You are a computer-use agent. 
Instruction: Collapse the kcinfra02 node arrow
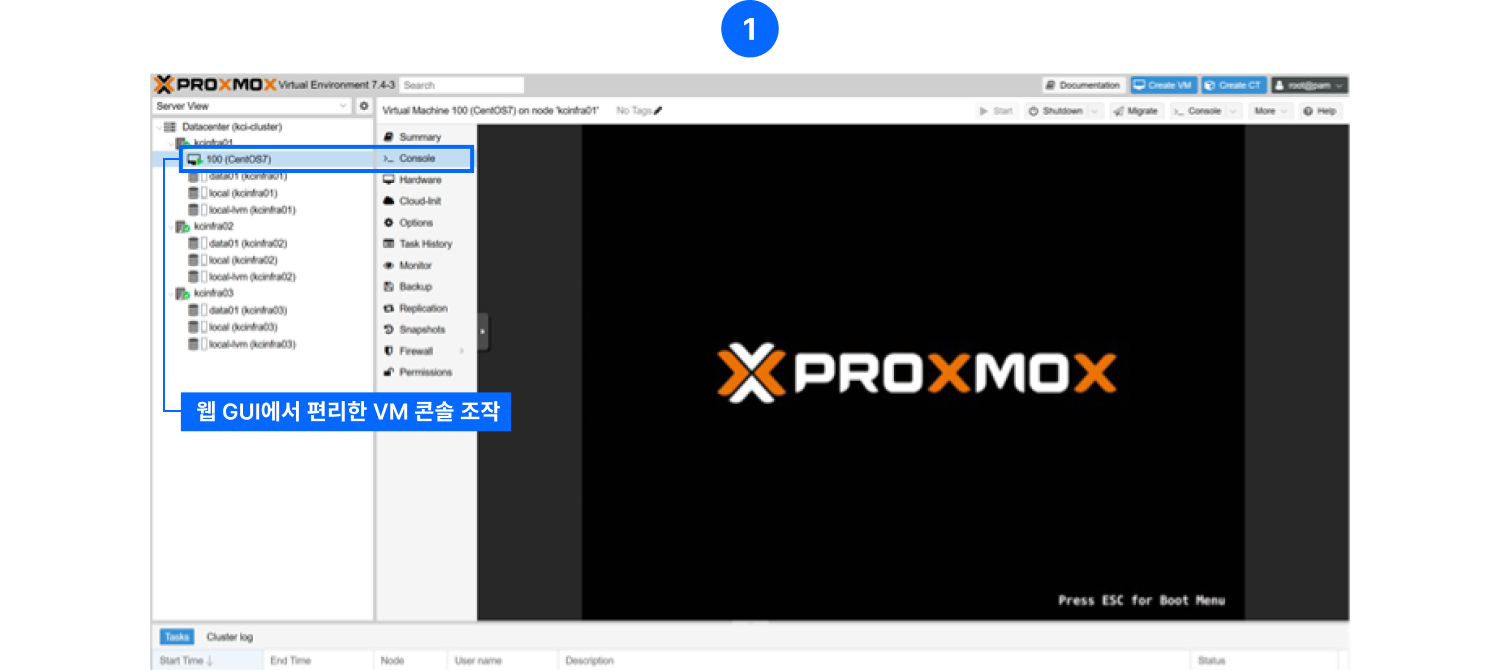coord(170,227)
